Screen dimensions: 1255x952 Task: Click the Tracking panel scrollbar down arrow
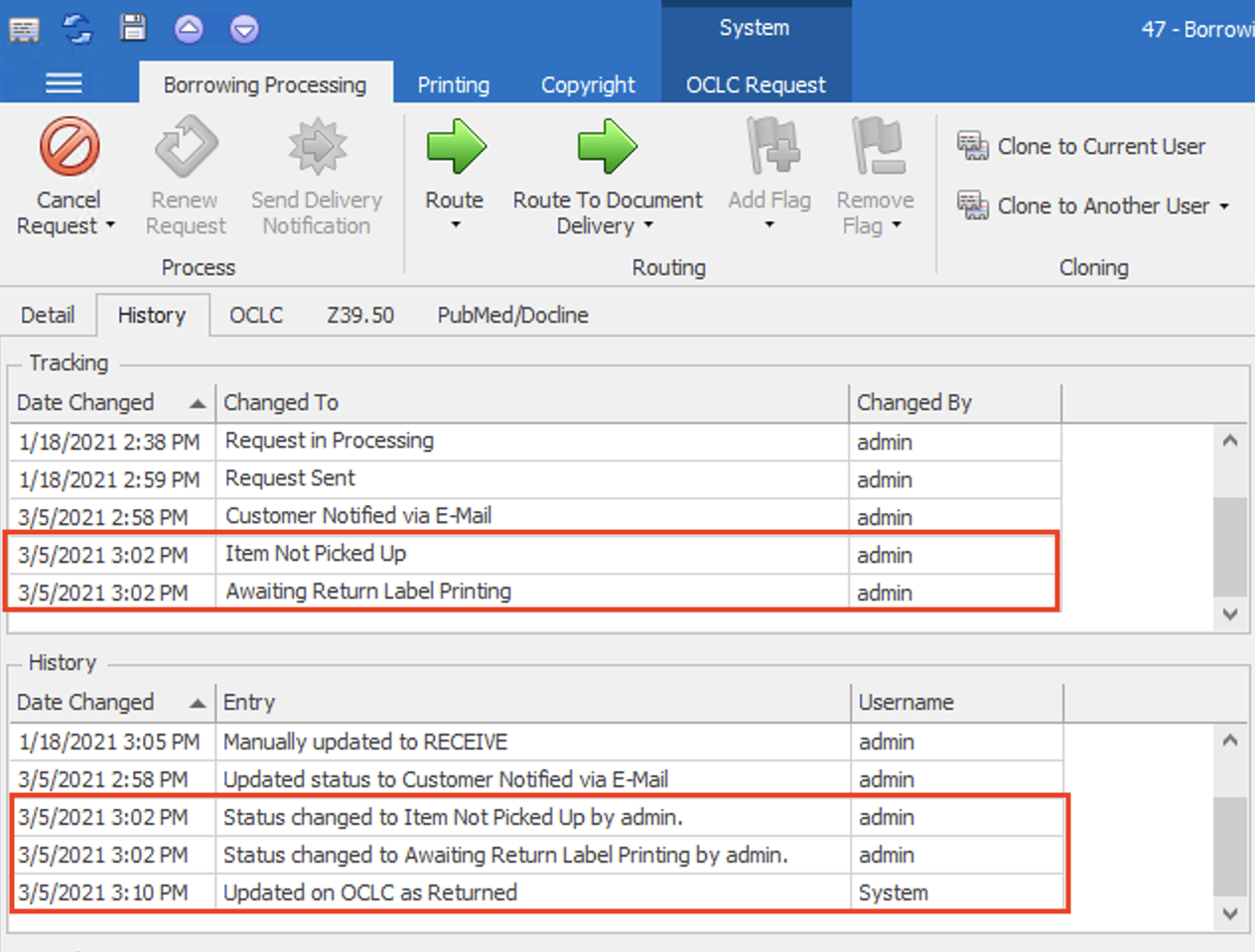(x=1230, y=613)
